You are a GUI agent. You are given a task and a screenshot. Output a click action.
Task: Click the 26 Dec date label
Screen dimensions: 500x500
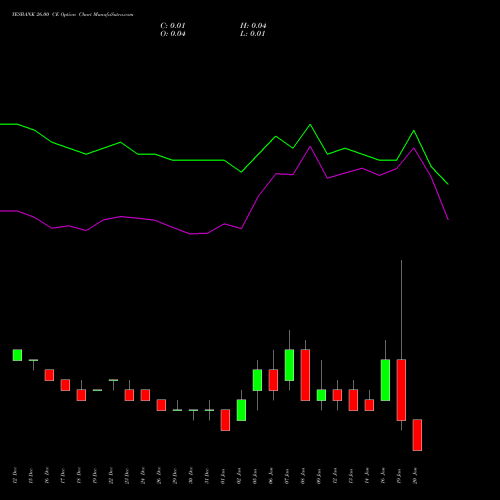159,476
